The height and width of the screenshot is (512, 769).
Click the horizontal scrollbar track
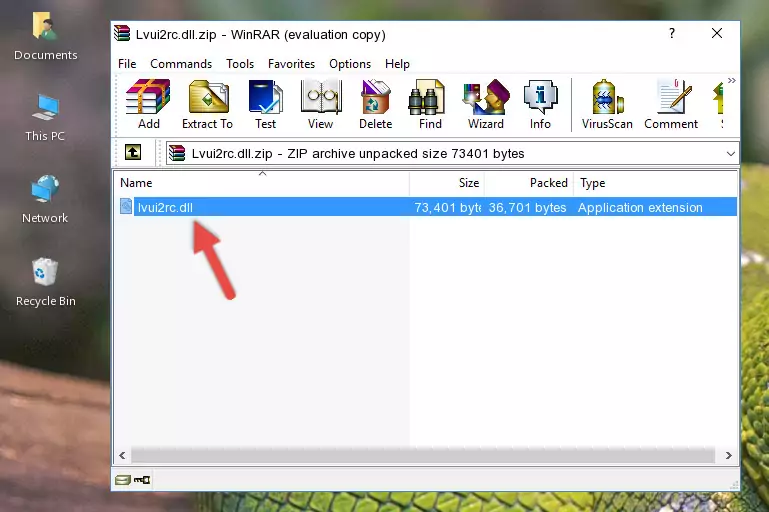(423, 456)
